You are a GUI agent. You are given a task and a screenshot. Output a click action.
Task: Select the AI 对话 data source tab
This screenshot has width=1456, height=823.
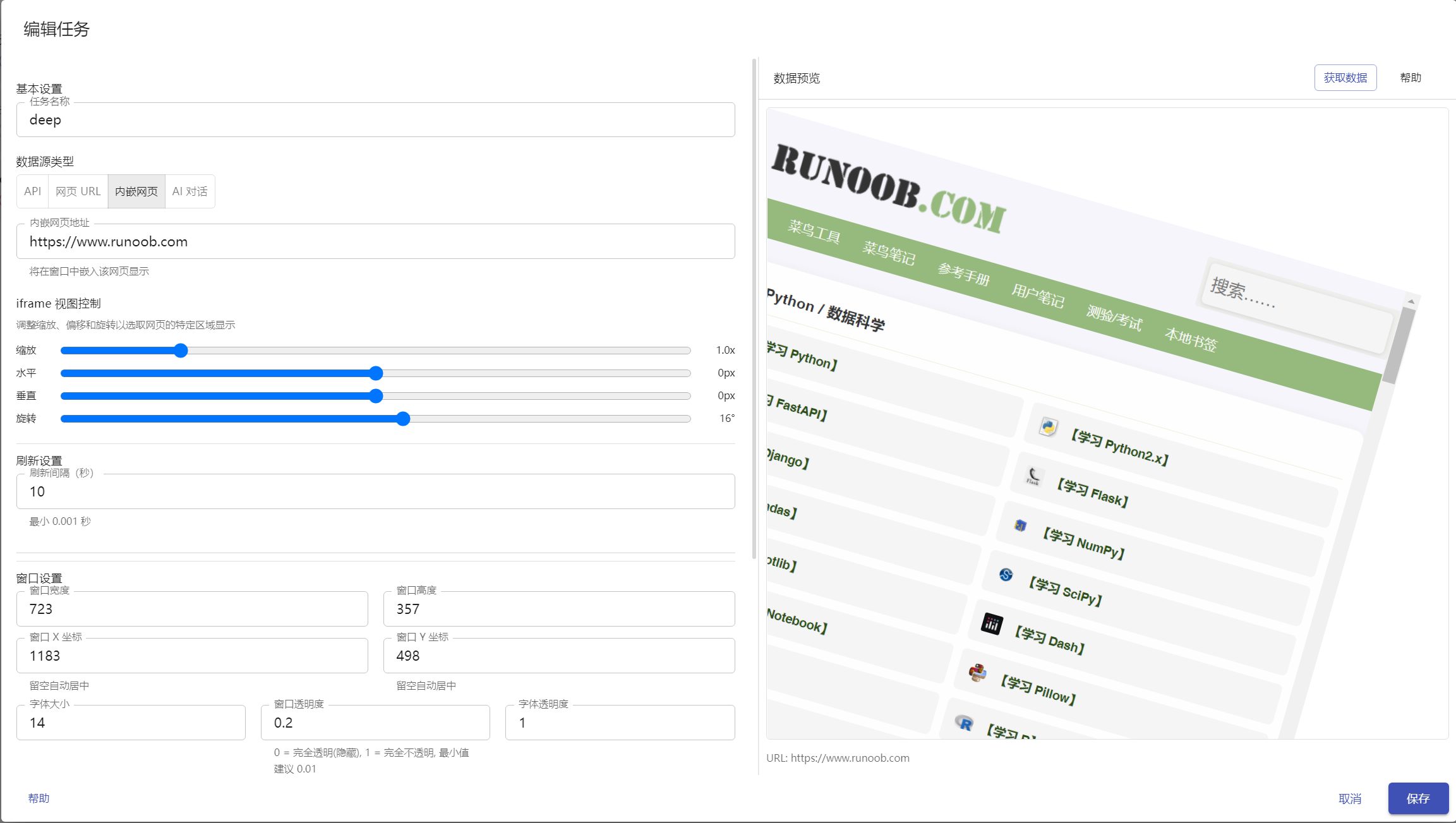pos(190,191)
